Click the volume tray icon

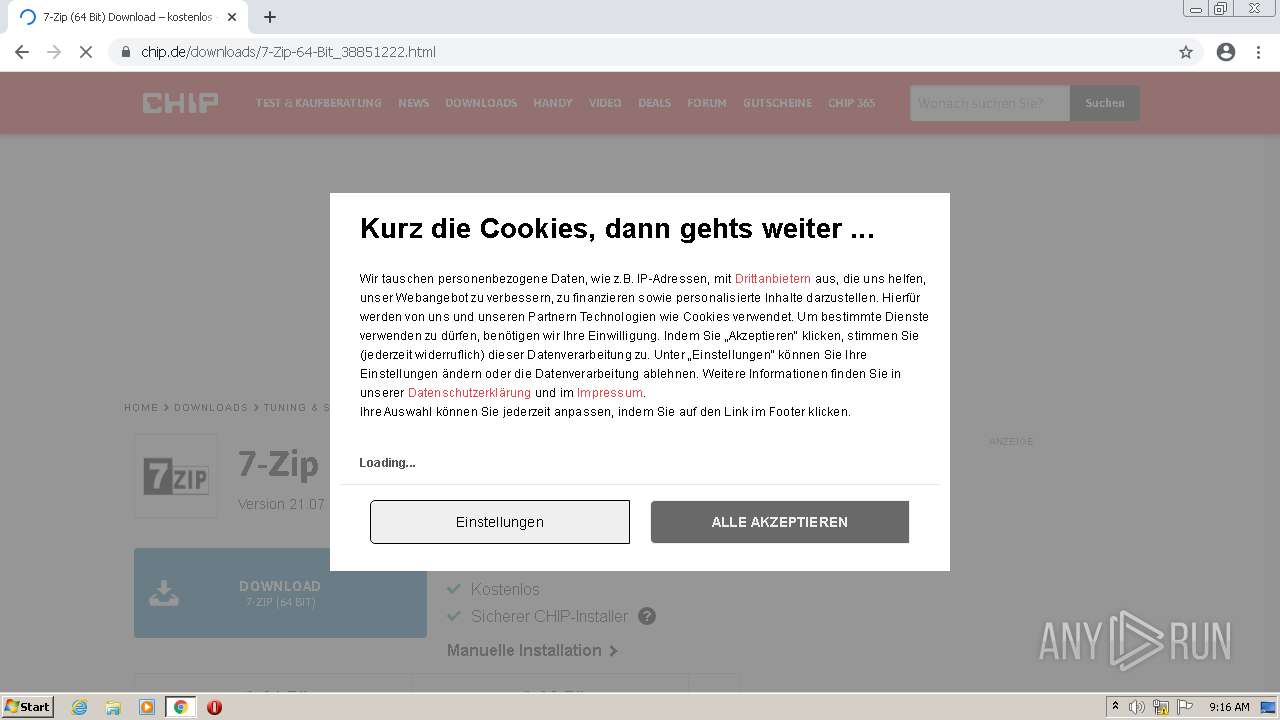(x=1137, y=707)
